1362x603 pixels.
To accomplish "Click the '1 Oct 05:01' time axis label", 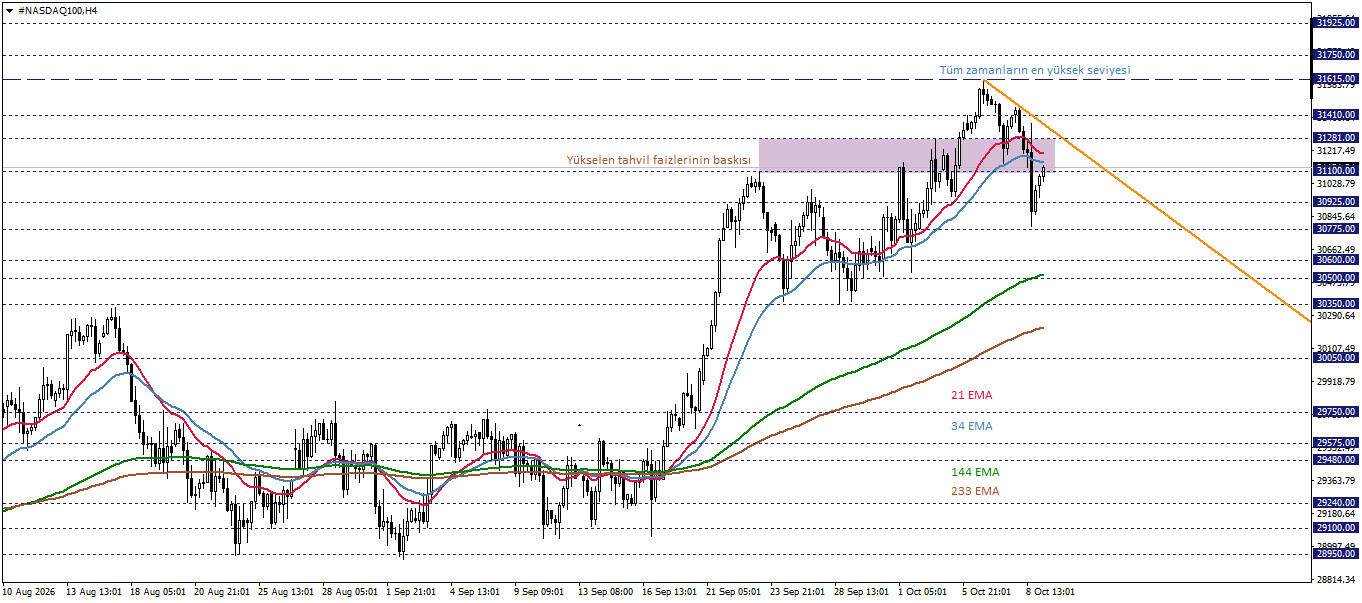I will tap(923, 591).
